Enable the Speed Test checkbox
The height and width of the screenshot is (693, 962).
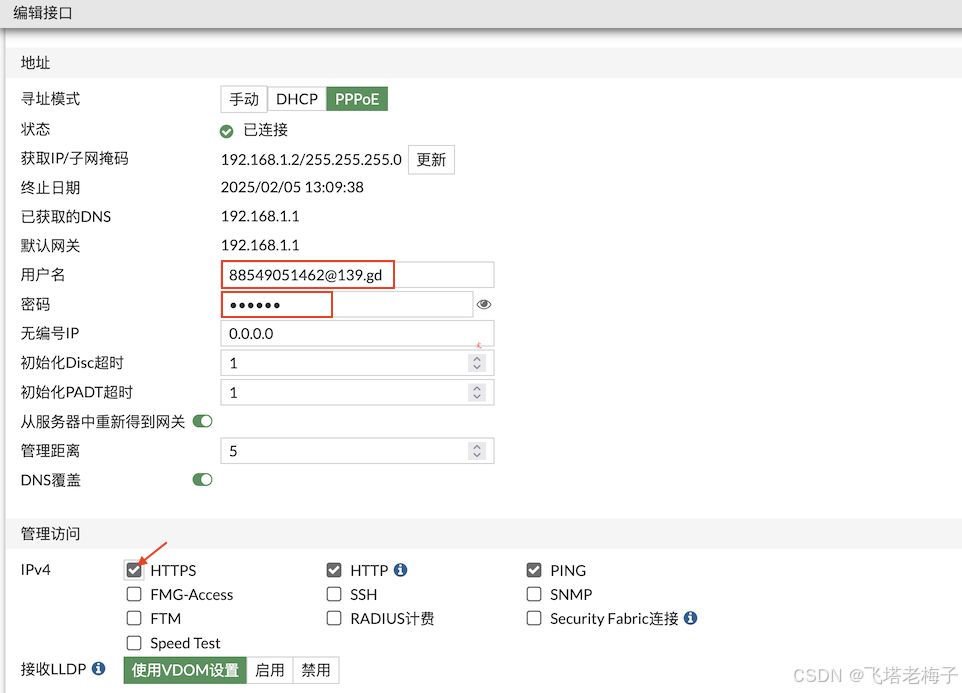pyautogui.click(x=134, y=643)
